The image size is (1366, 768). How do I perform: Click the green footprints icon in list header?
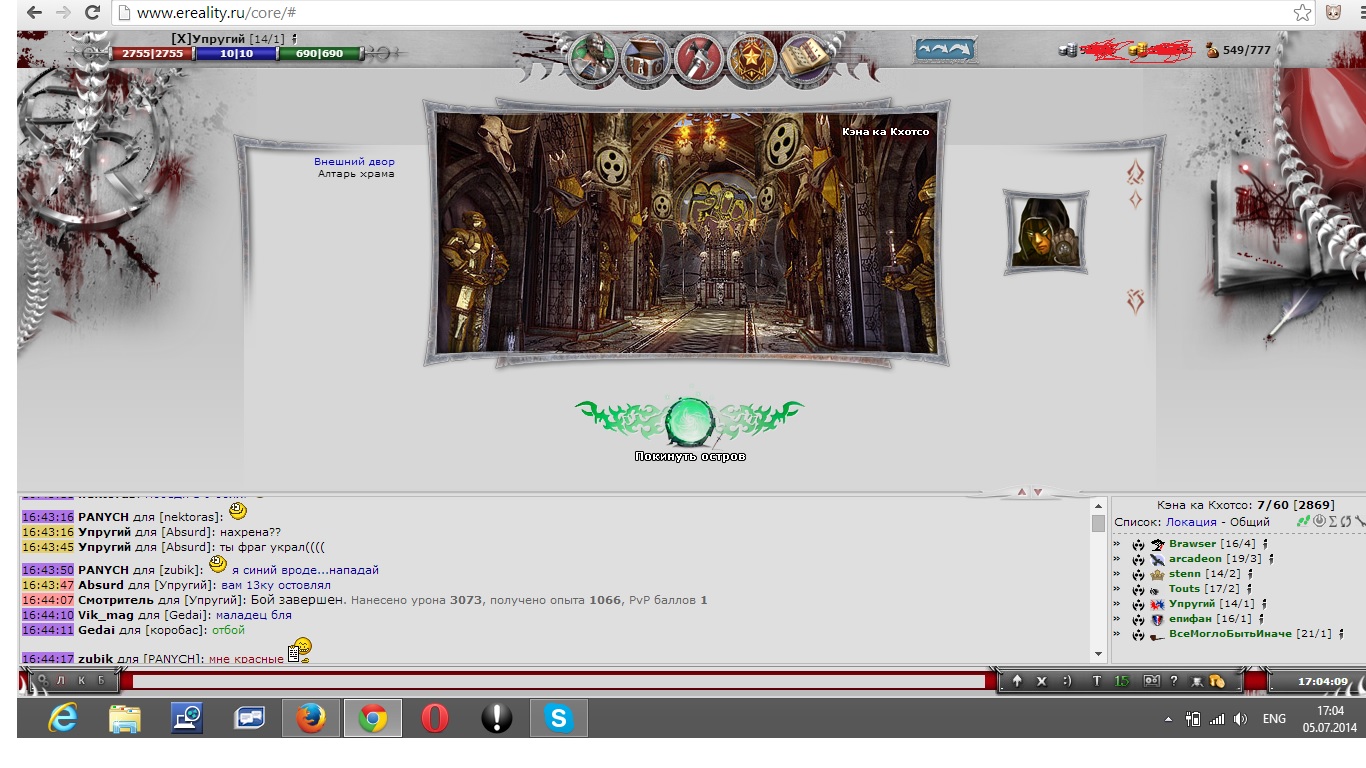1304,521
